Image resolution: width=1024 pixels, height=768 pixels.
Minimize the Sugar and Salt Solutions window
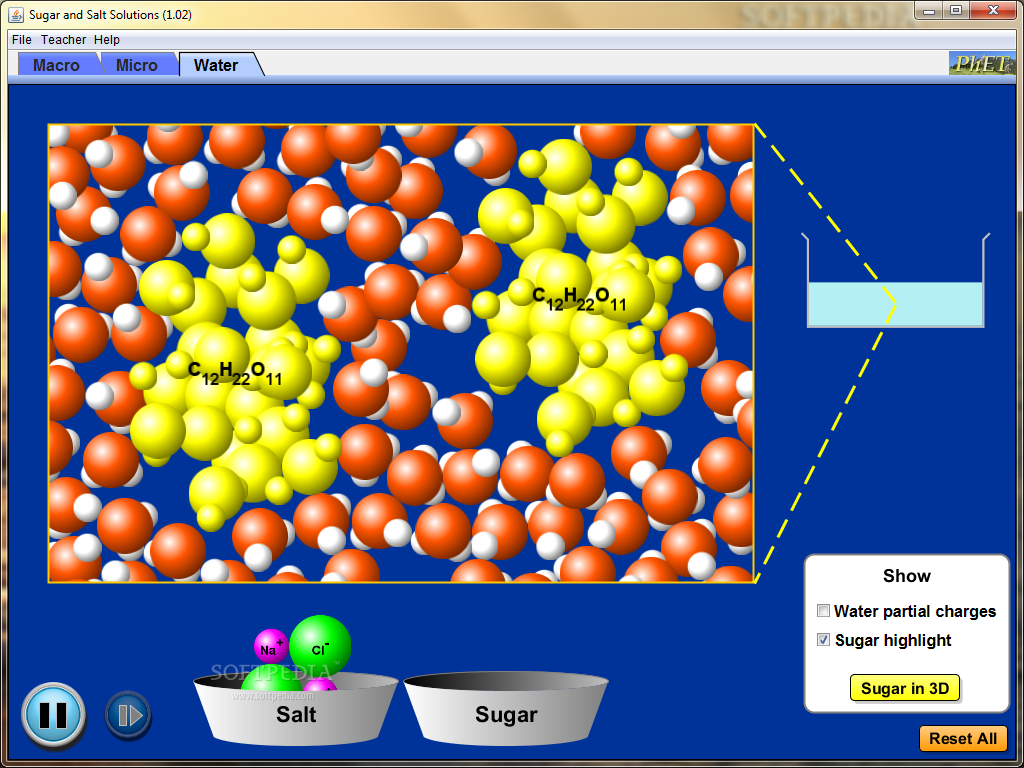[x=928, y=10]
